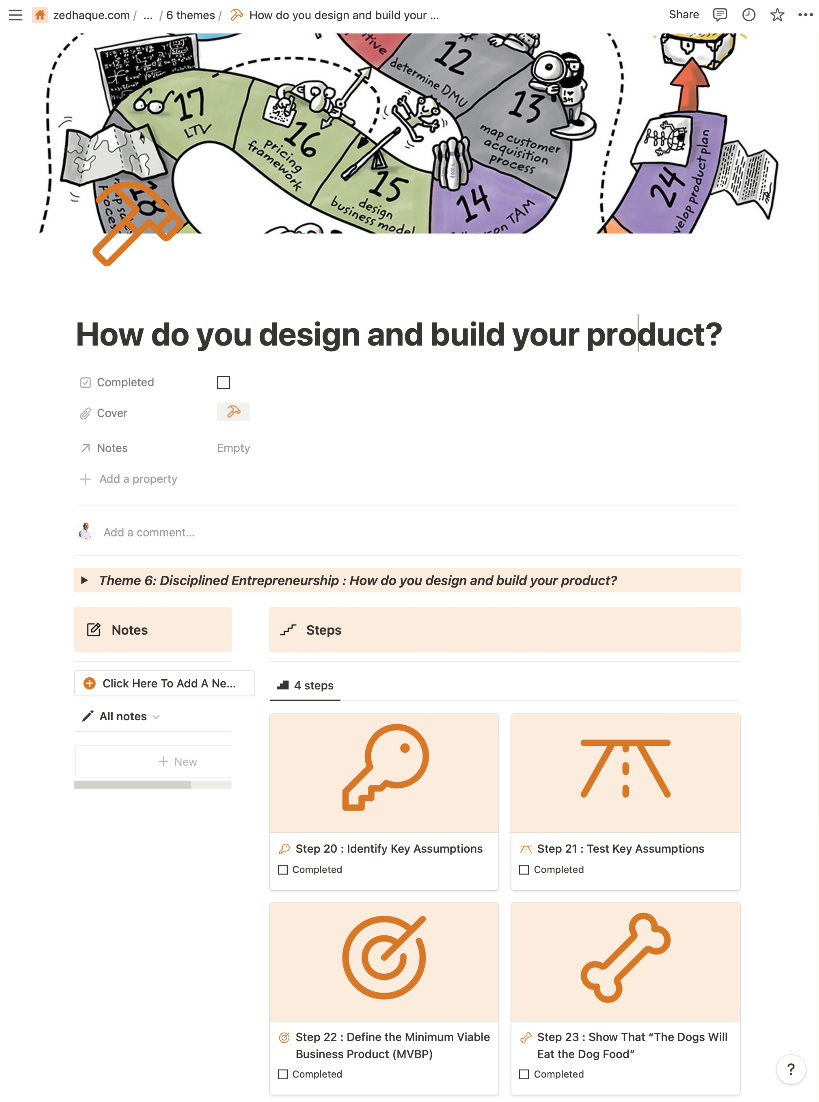The image size is (819, 1102).
Task: Click Add a property
Action: (138, 479)
